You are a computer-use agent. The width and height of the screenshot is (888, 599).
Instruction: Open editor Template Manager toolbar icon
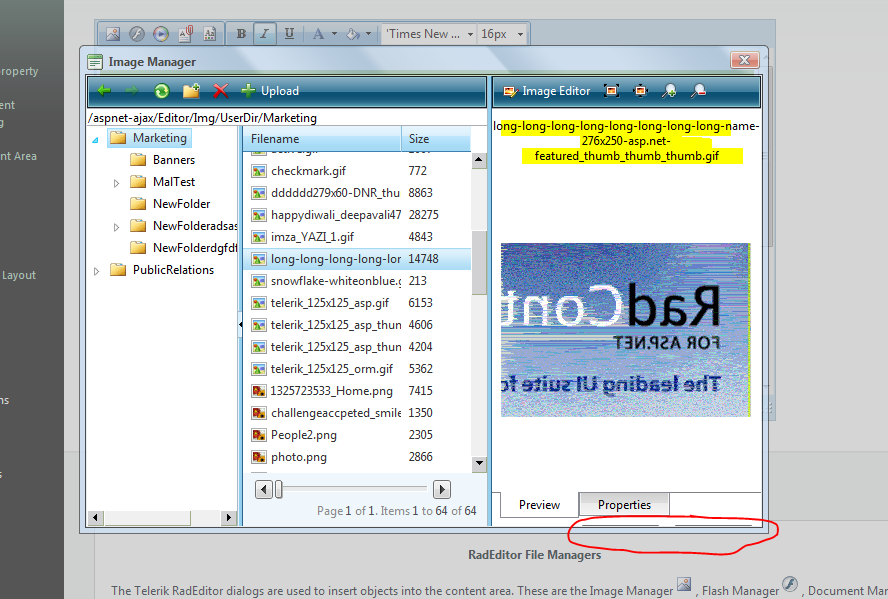pos(210,34)
